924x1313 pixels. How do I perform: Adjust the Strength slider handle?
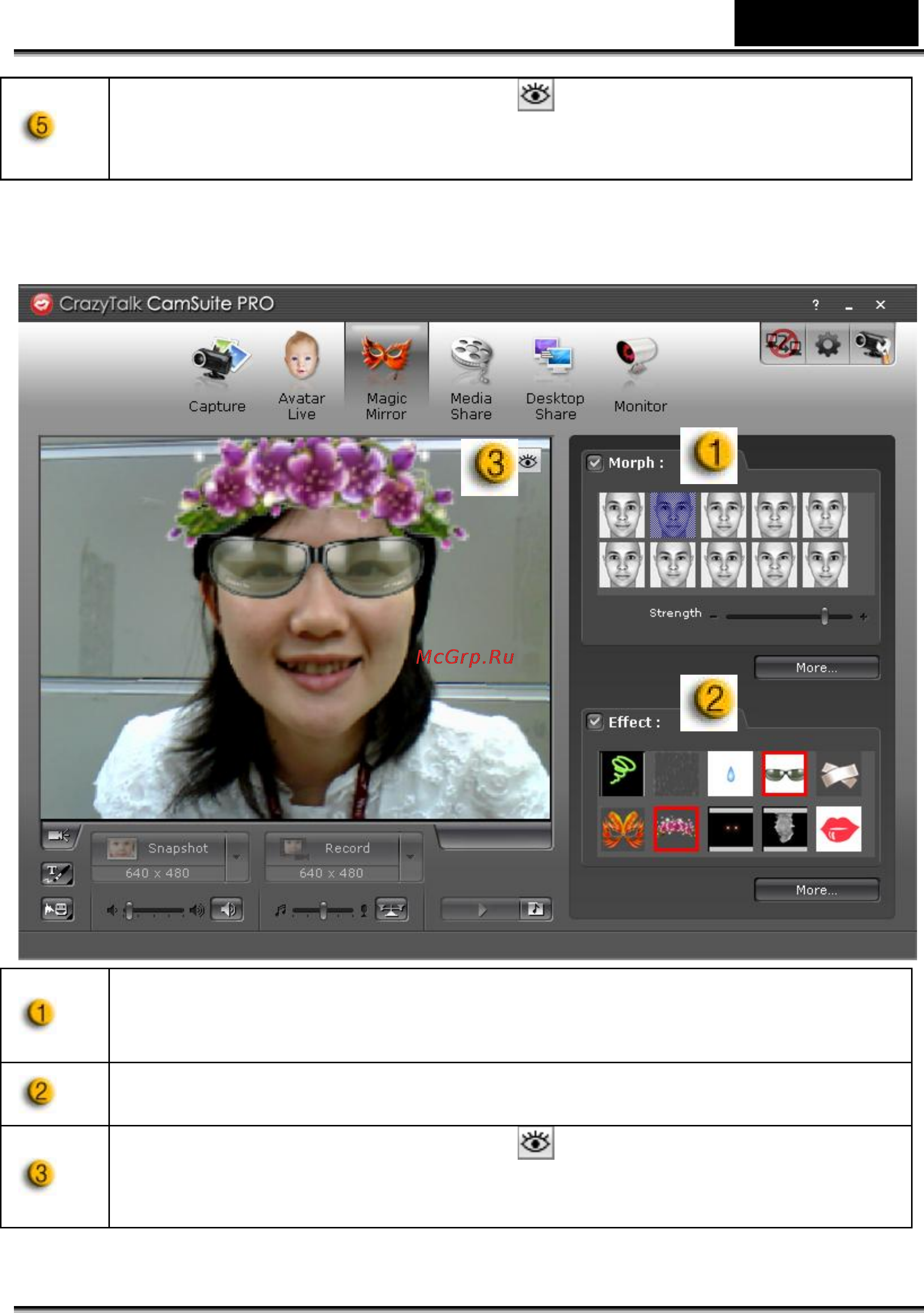pos(824,616)
